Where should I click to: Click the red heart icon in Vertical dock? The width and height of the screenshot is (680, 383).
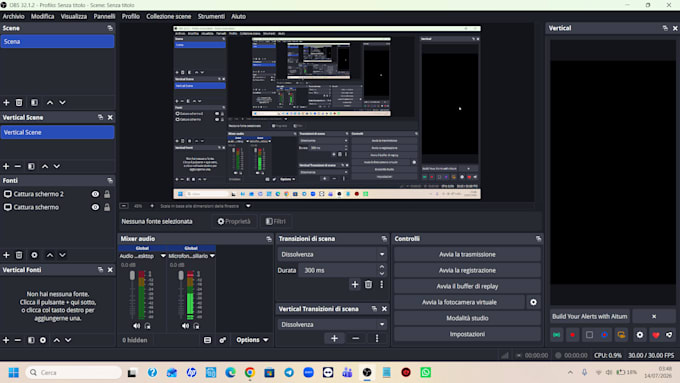pos(656,335)
